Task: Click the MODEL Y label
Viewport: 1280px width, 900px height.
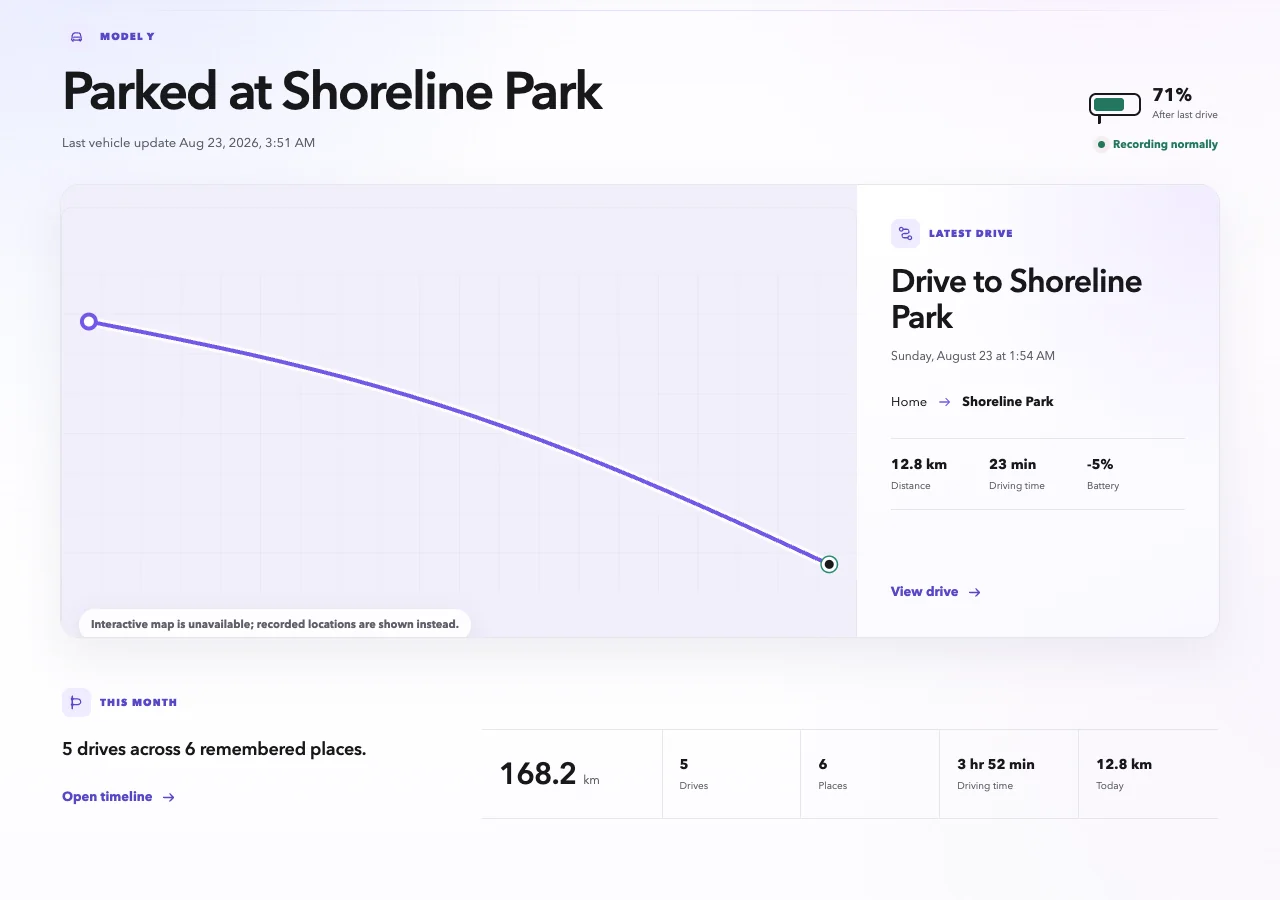Action: click(x=127, y=37)
